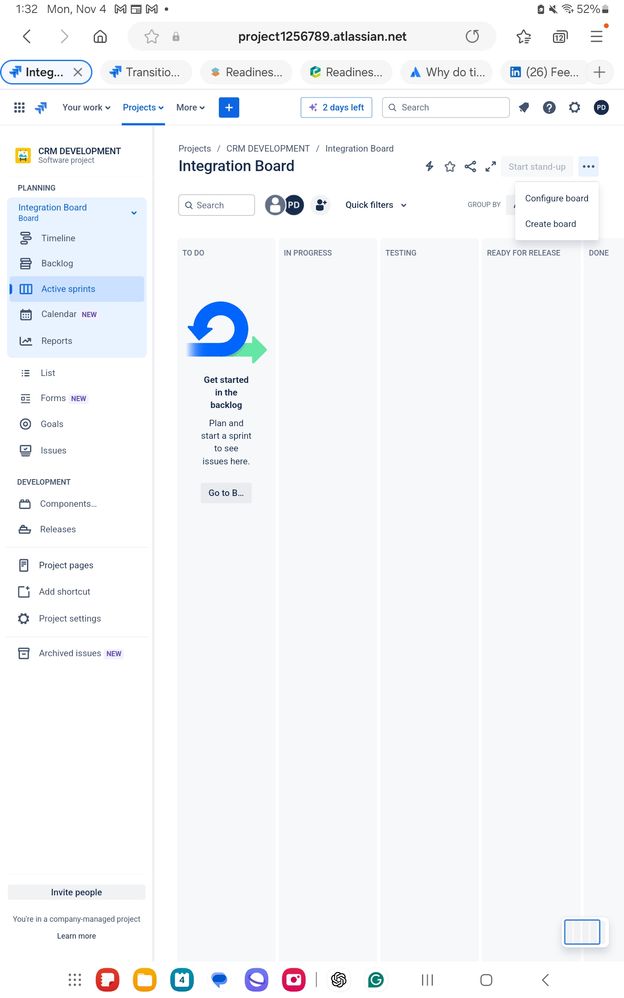Switch to the LinkedIn (26) Fee... tab
This screenshot has width=624, height=998.
(x=544, y=72)
